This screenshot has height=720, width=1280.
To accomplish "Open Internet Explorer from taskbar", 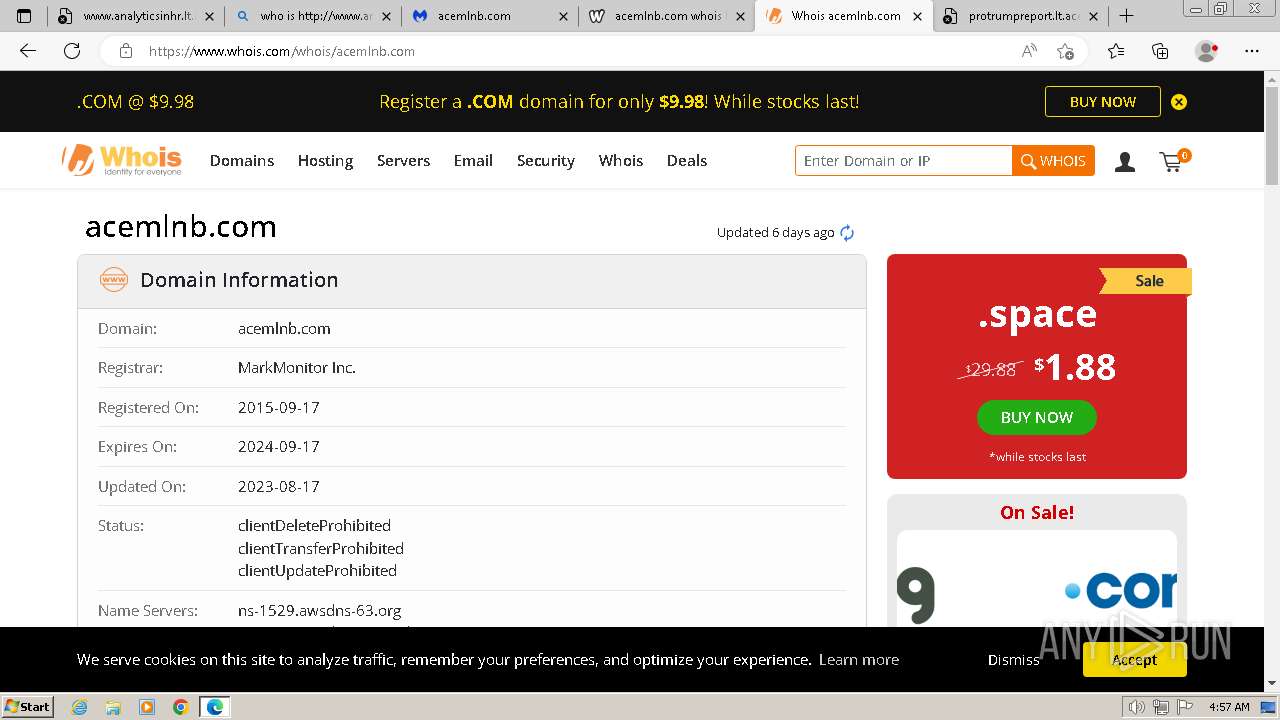I will 80,707.
